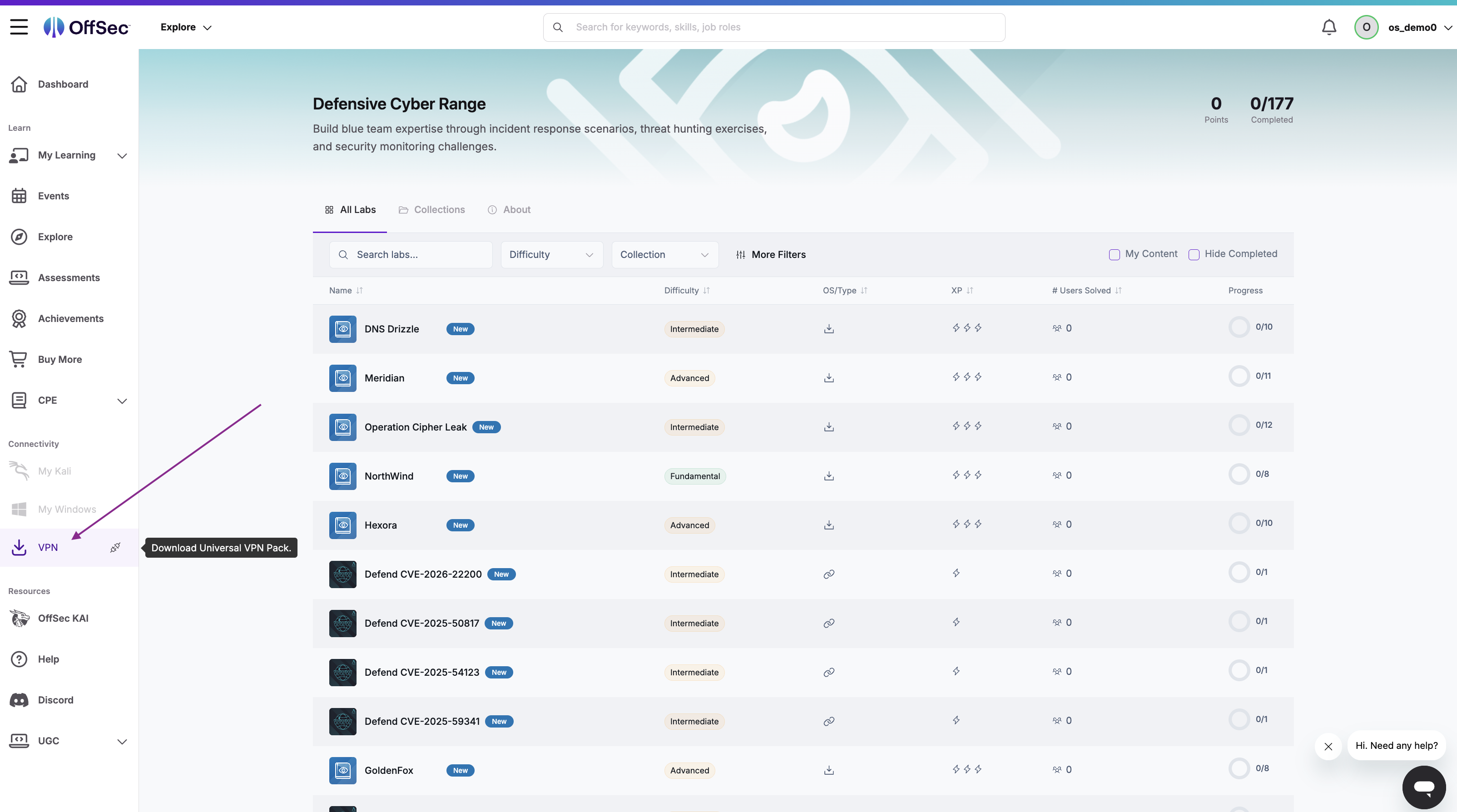
Task: Click the Advanced badge in Meridian row
Action: [689, 378]
